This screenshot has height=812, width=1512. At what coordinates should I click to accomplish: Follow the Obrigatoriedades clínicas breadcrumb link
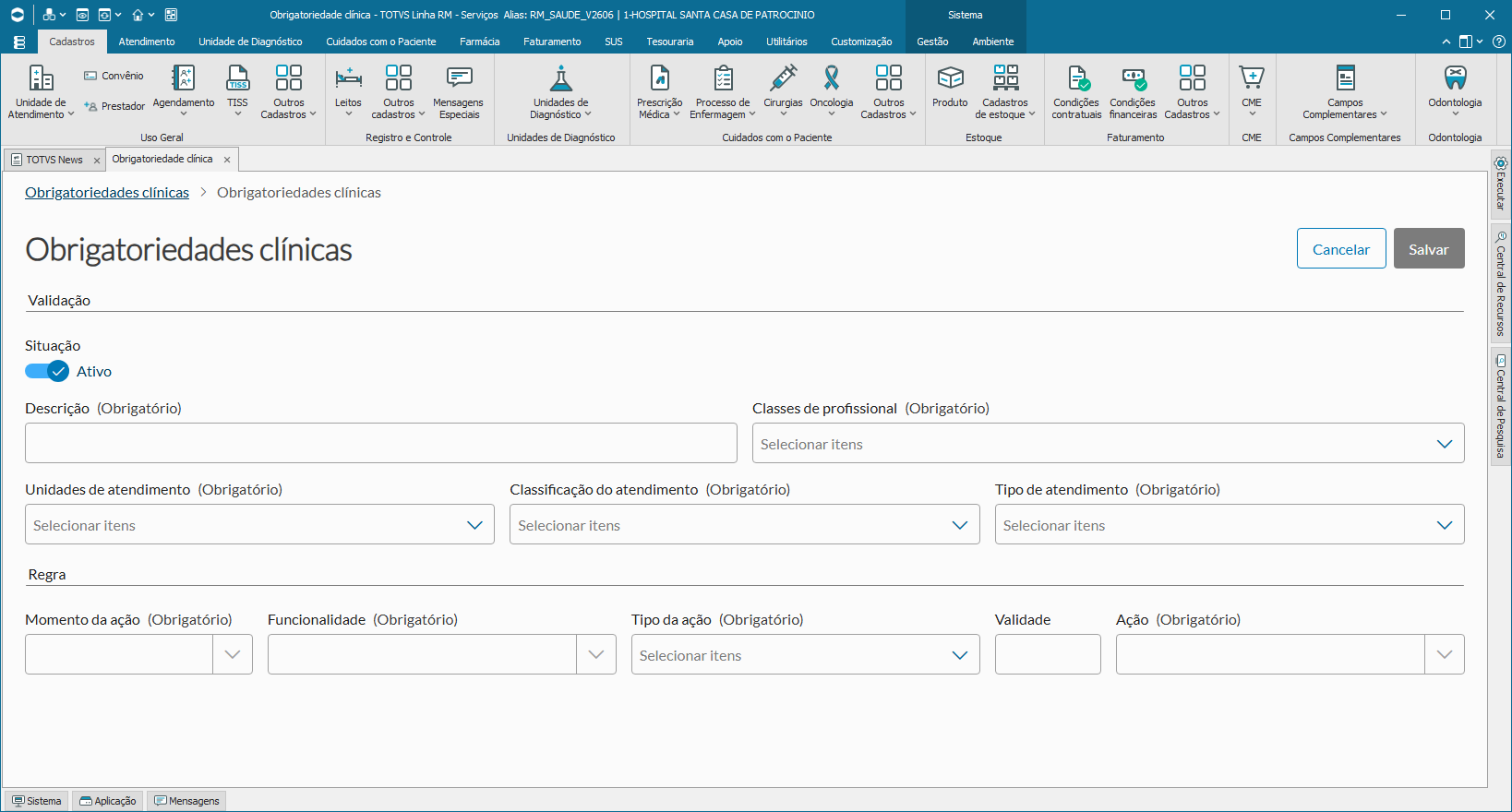point(107,192)
